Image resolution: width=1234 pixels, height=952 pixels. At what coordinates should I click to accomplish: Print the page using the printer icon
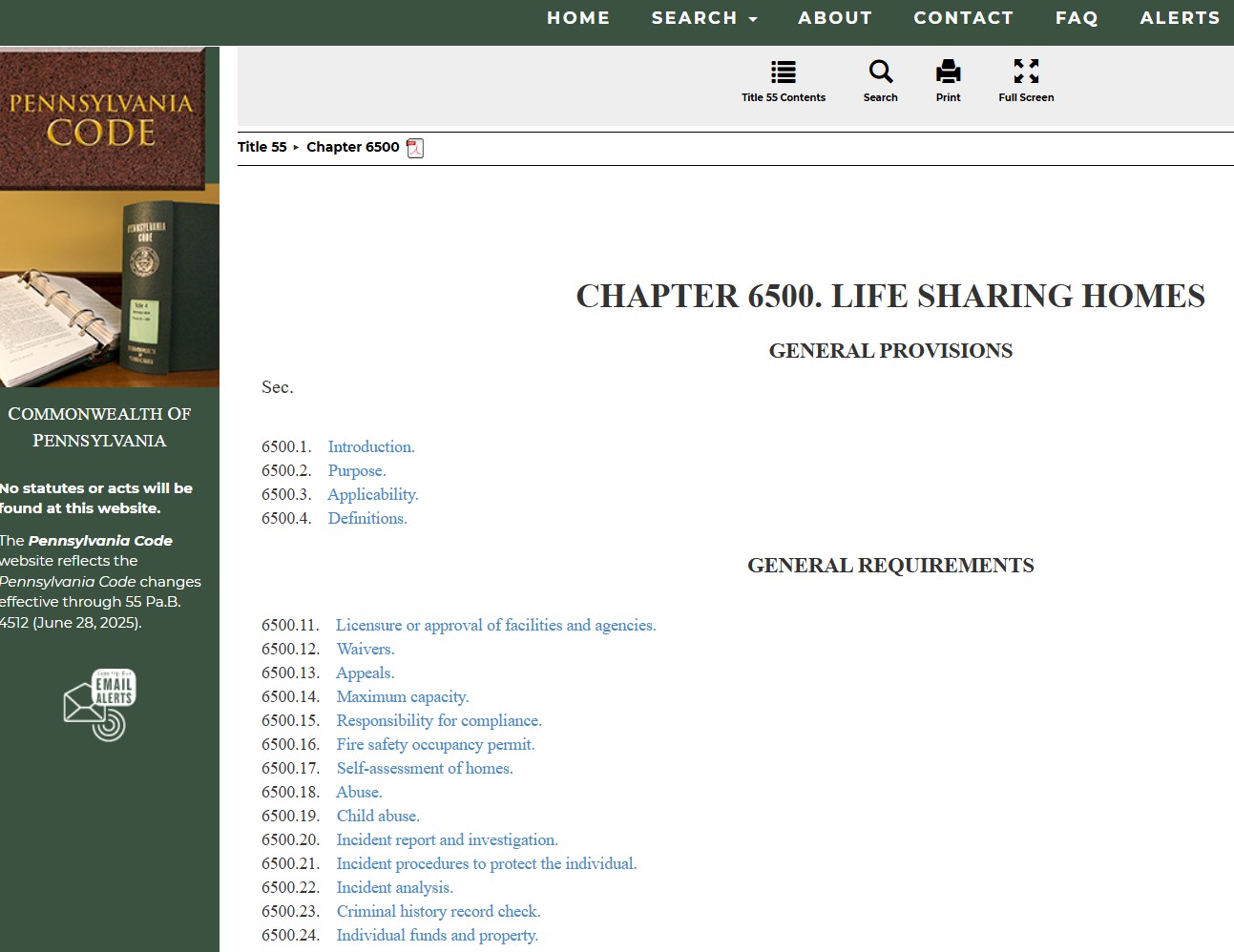point(948,72)
